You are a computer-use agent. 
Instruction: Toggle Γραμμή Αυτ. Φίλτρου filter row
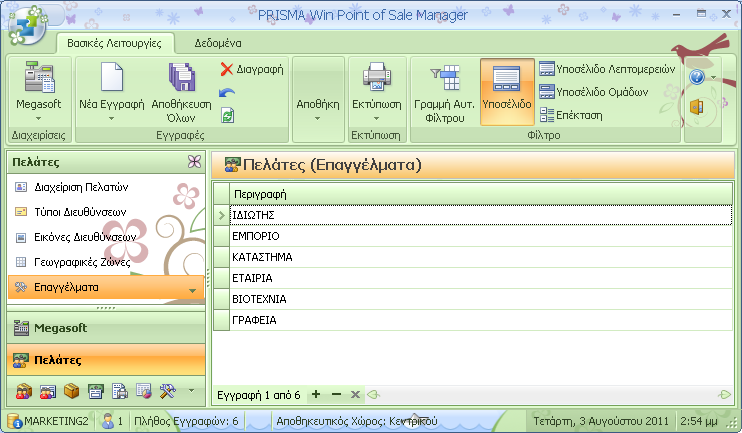444,92
